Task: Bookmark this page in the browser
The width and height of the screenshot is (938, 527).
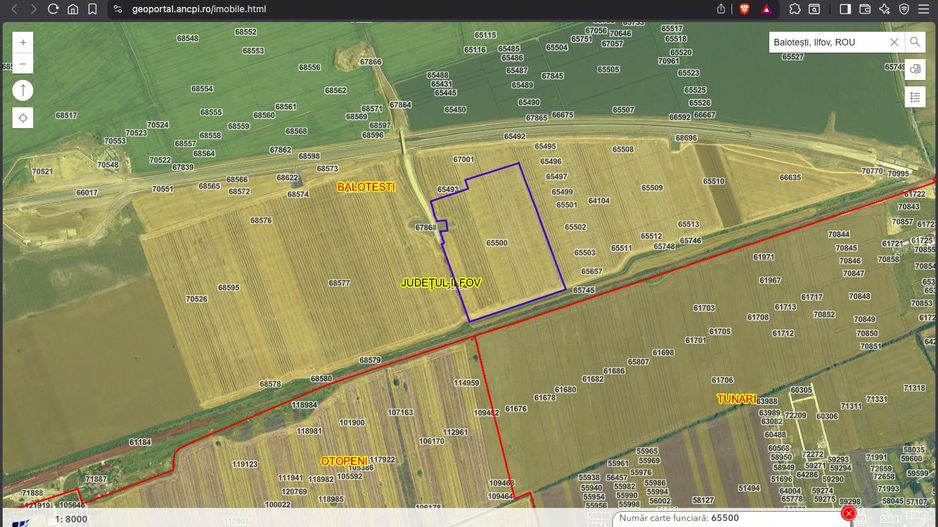Action: (92, 9)
